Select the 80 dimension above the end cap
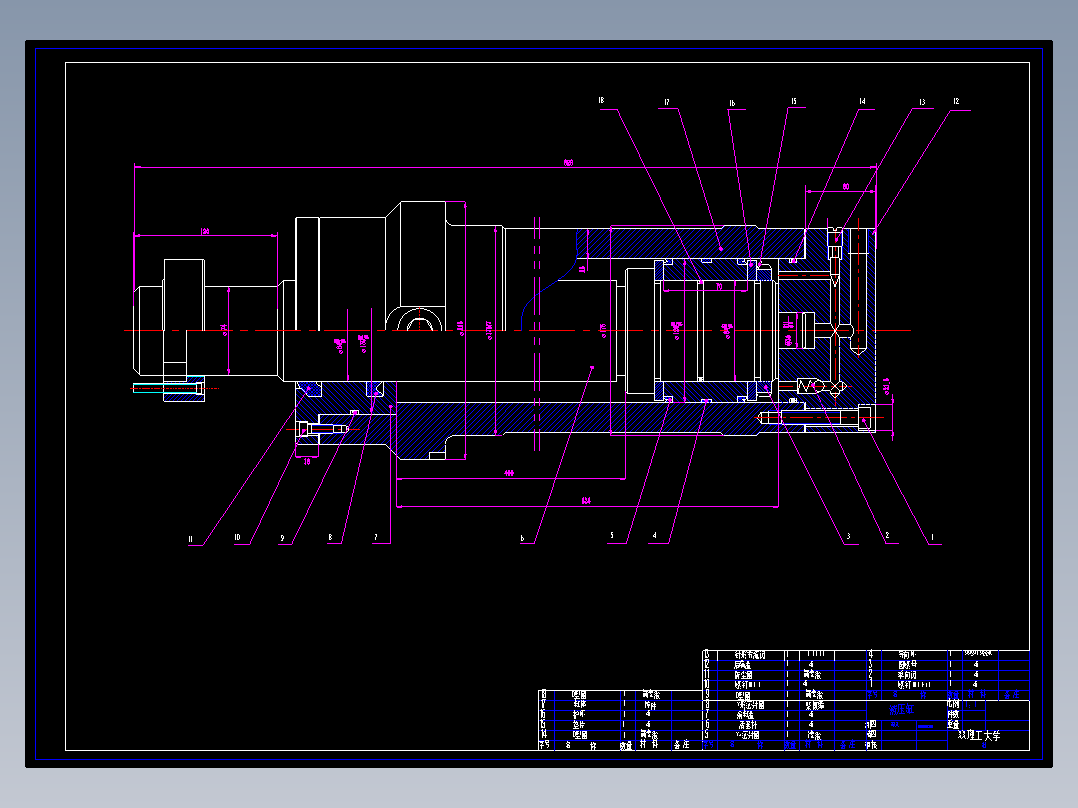This screenshot has height=808, width=1078. (846, 186)
